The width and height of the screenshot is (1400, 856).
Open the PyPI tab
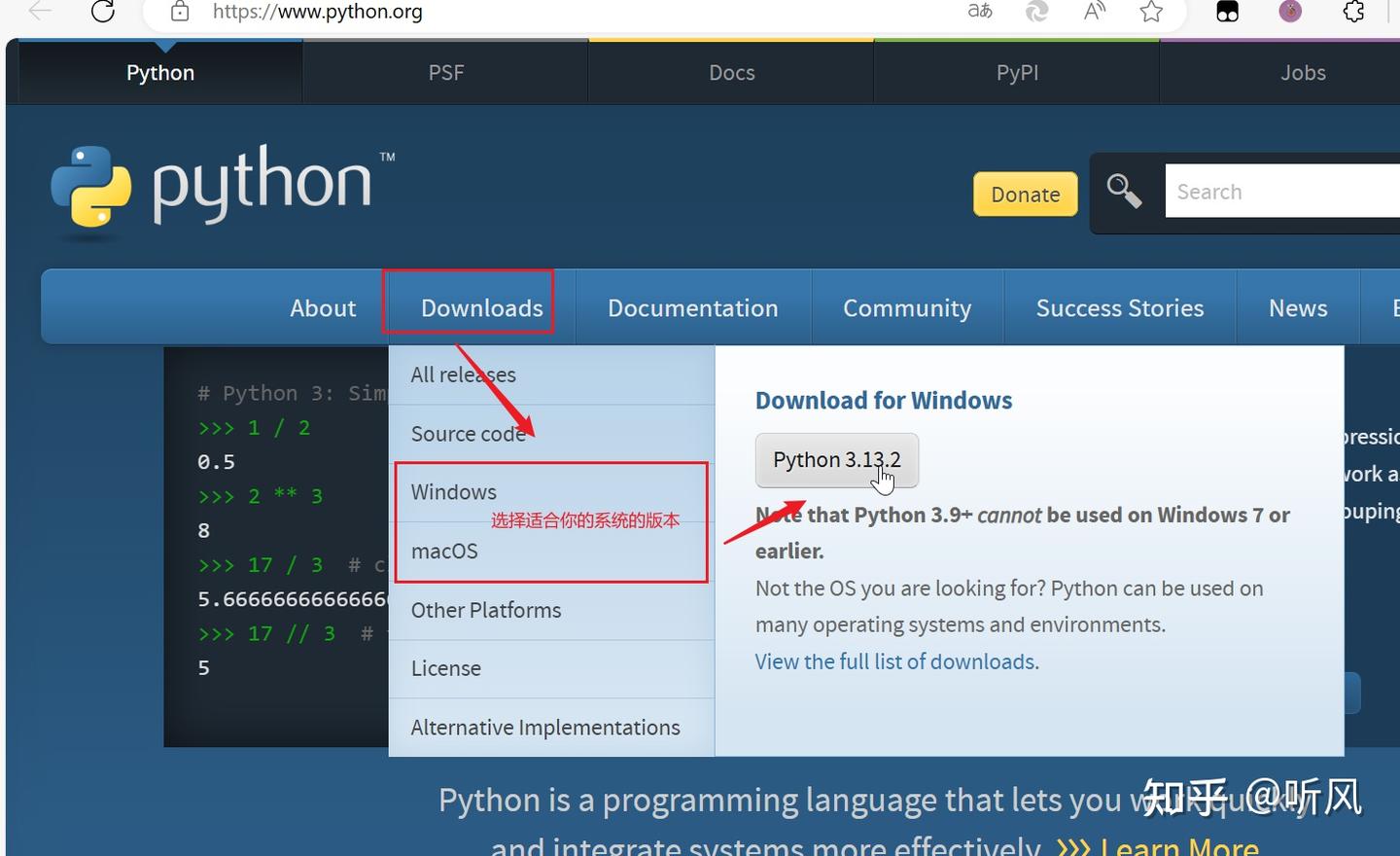[x=1016, y=72]
